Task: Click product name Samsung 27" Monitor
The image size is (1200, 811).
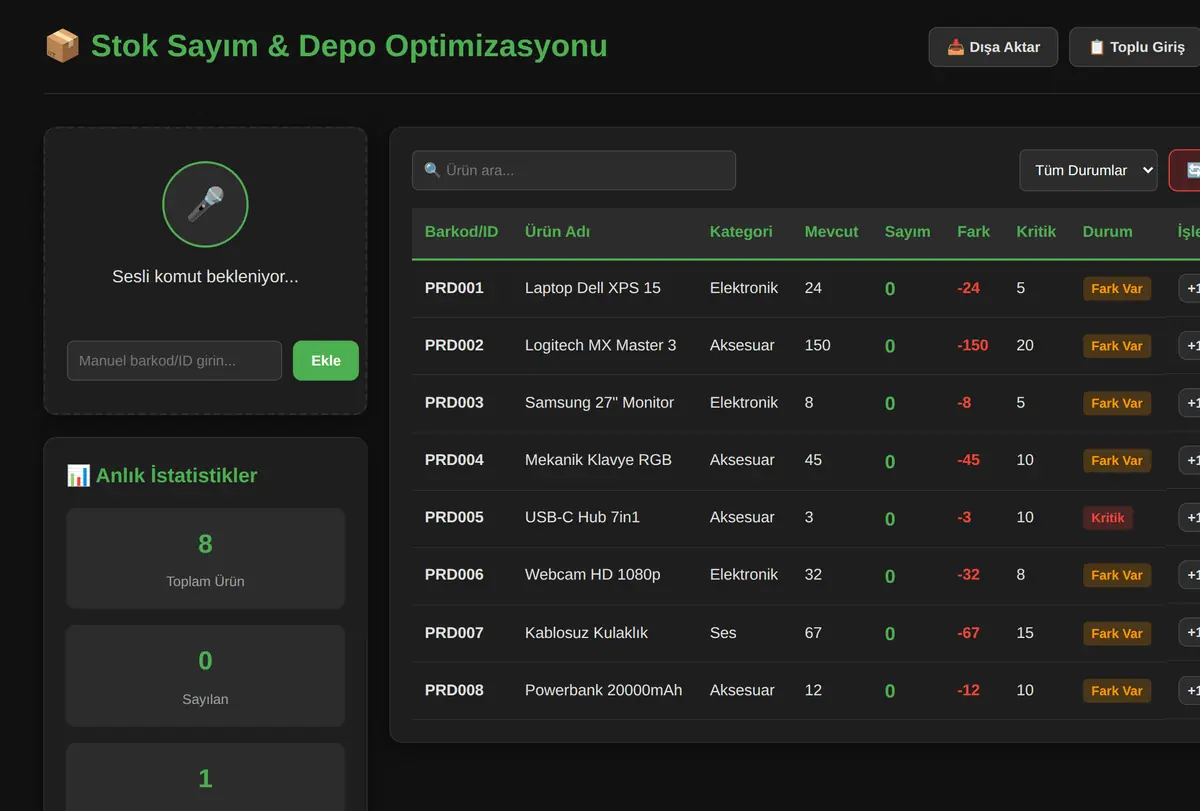Action: [600, 403]
